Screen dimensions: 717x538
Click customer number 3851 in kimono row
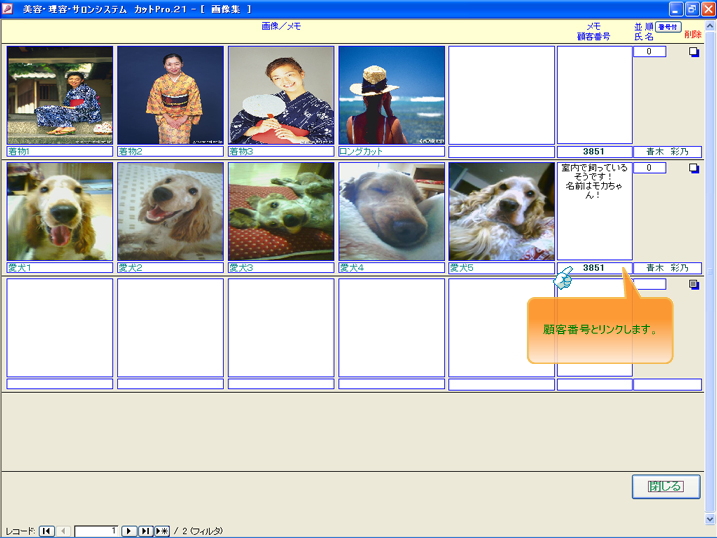pyautogui.click(x=594, y=151)
